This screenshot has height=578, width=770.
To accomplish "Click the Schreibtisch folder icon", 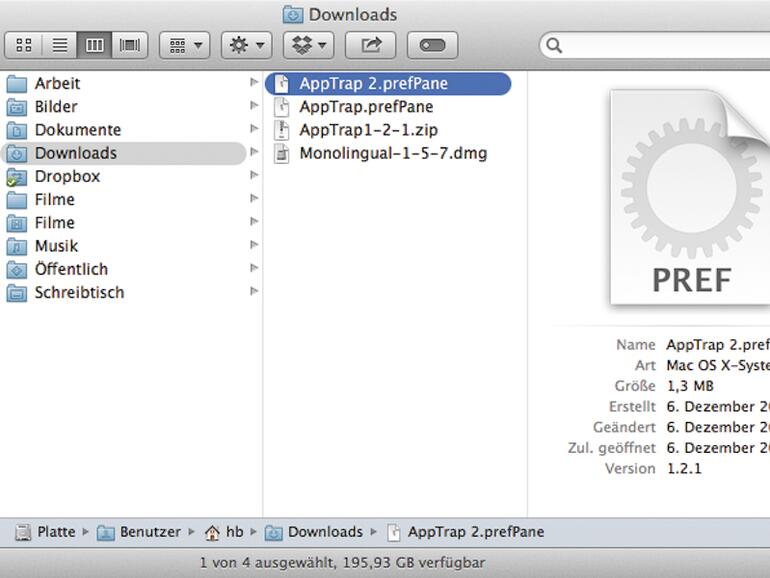I will [x=17, y=293].
